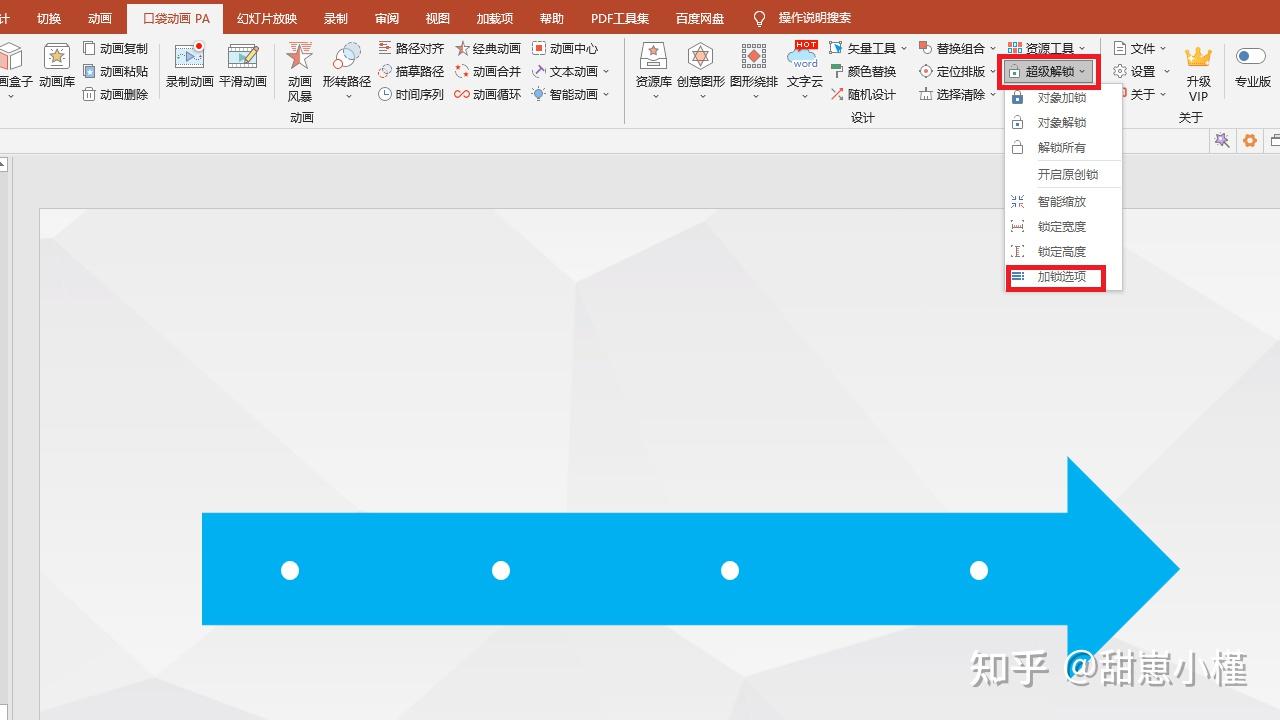Click 动画合并 merge animation

pos(488,71)
